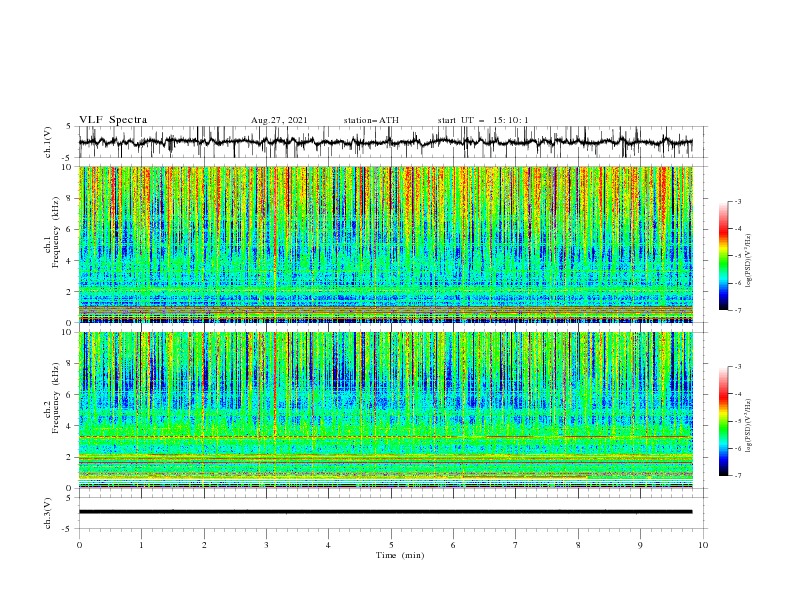792x612 pixels.
Task: Click the "ch.3(V)" axis label
Action: (x=48, y=513)
